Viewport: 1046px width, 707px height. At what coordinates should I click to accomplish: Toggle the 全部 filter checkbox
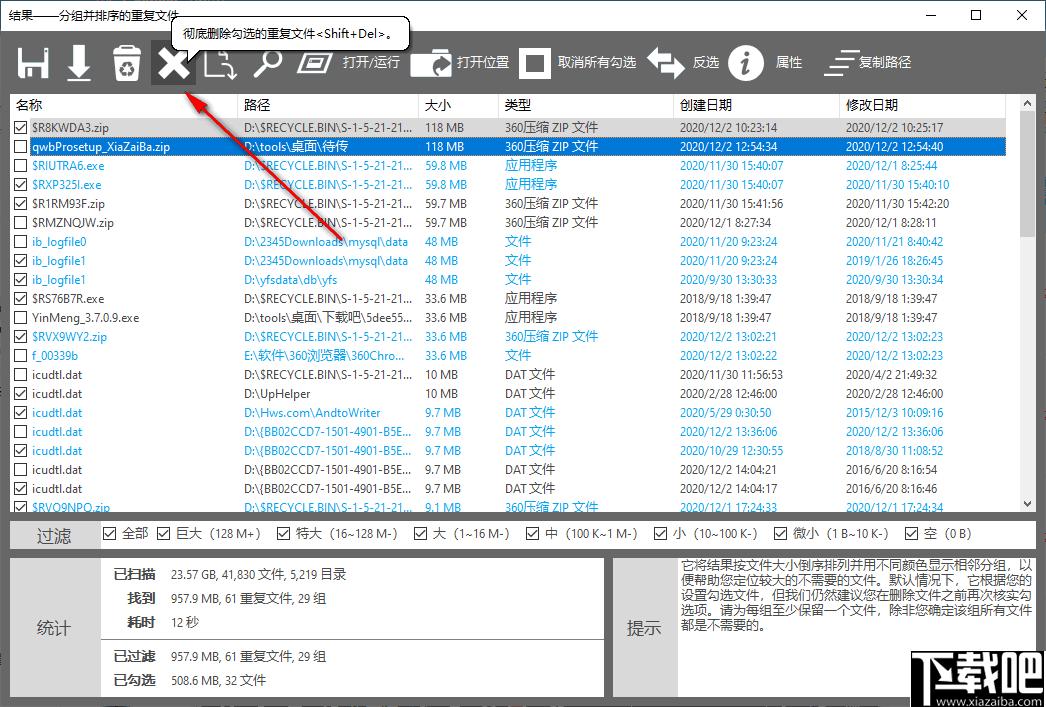(x=110, y=534)
